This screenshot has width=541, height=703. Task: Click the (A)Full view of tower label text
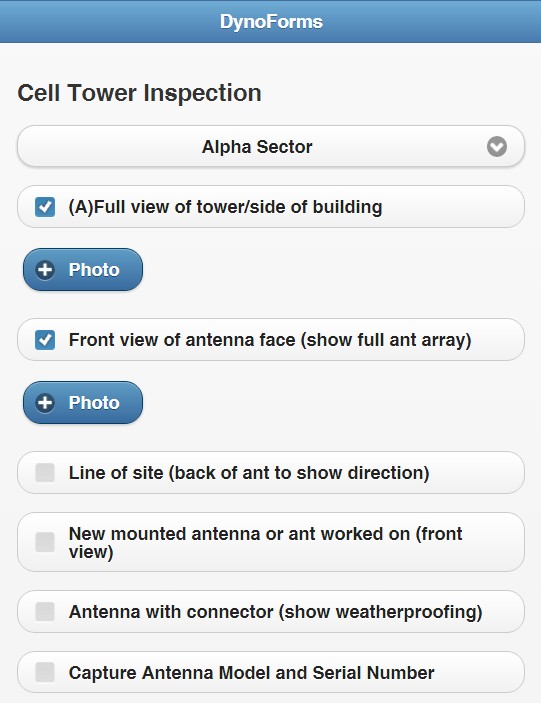tap(225, 207)
